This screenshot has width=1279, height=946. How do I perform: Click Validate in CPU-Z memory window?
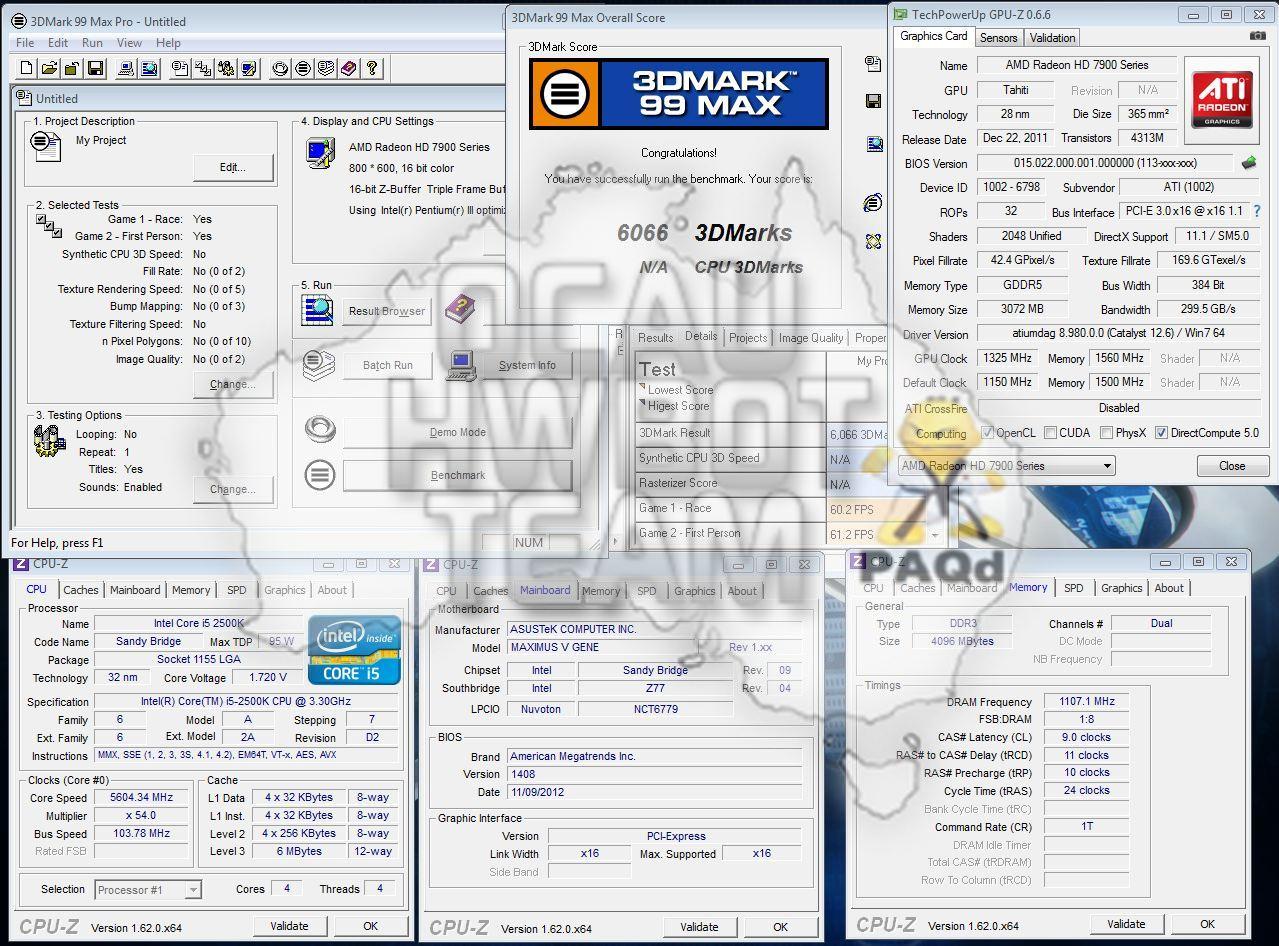[1126, 924]
